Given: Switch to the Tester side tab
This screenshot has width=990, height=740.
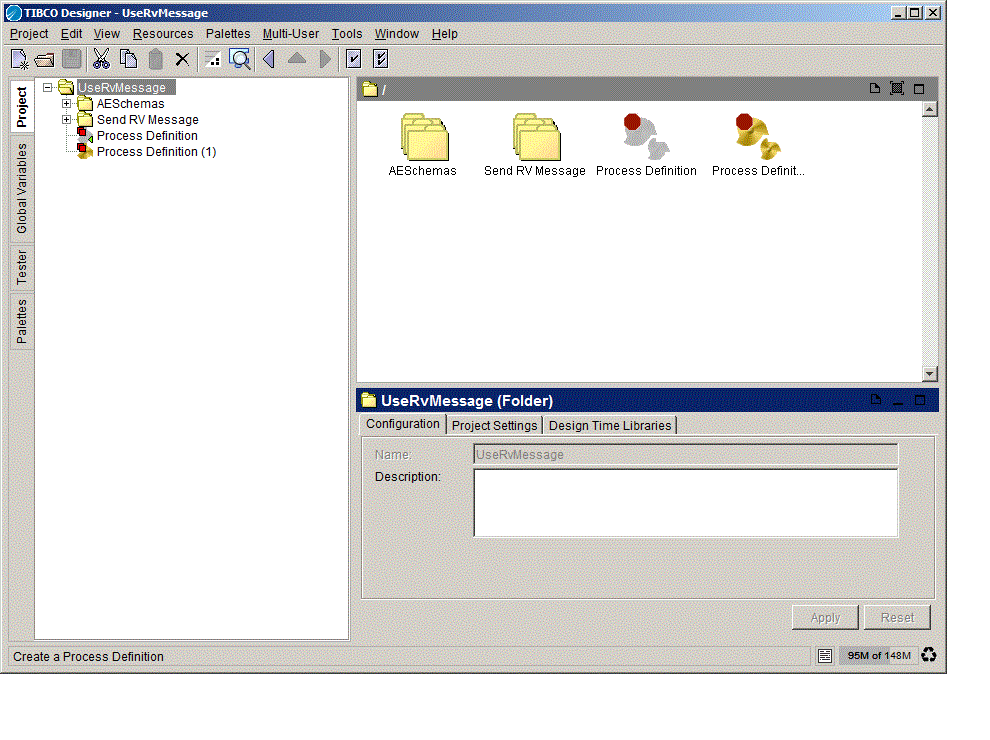Looking at the screenshot, I should (21, 267).
